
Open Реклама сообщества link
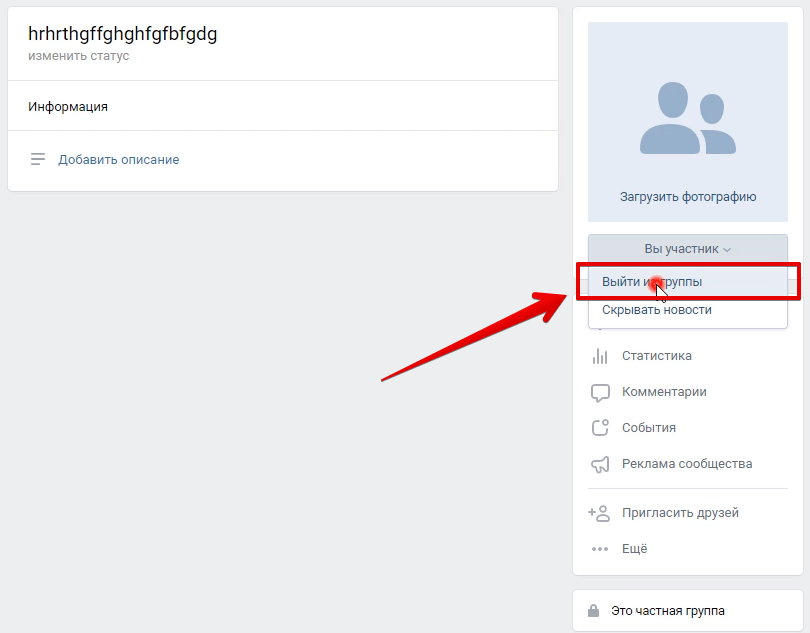(x=687, y=464)
